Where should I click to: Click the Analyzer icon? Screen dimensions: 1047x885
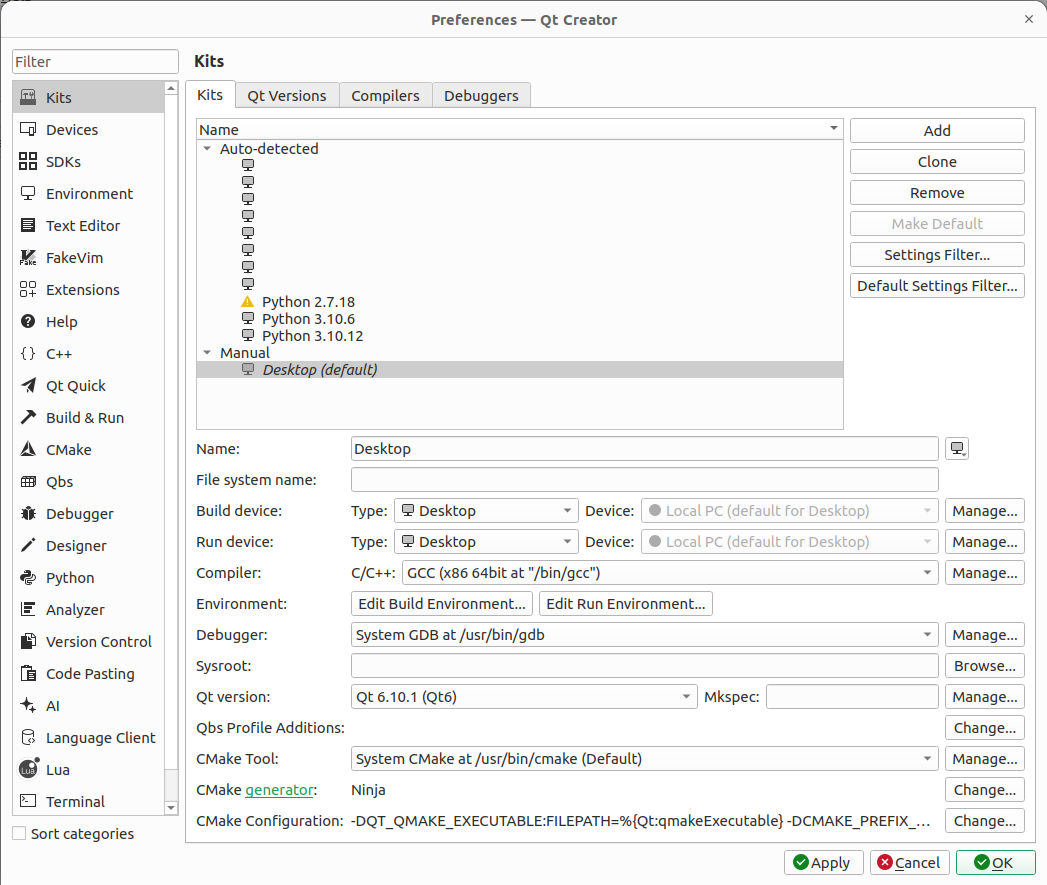28,610
